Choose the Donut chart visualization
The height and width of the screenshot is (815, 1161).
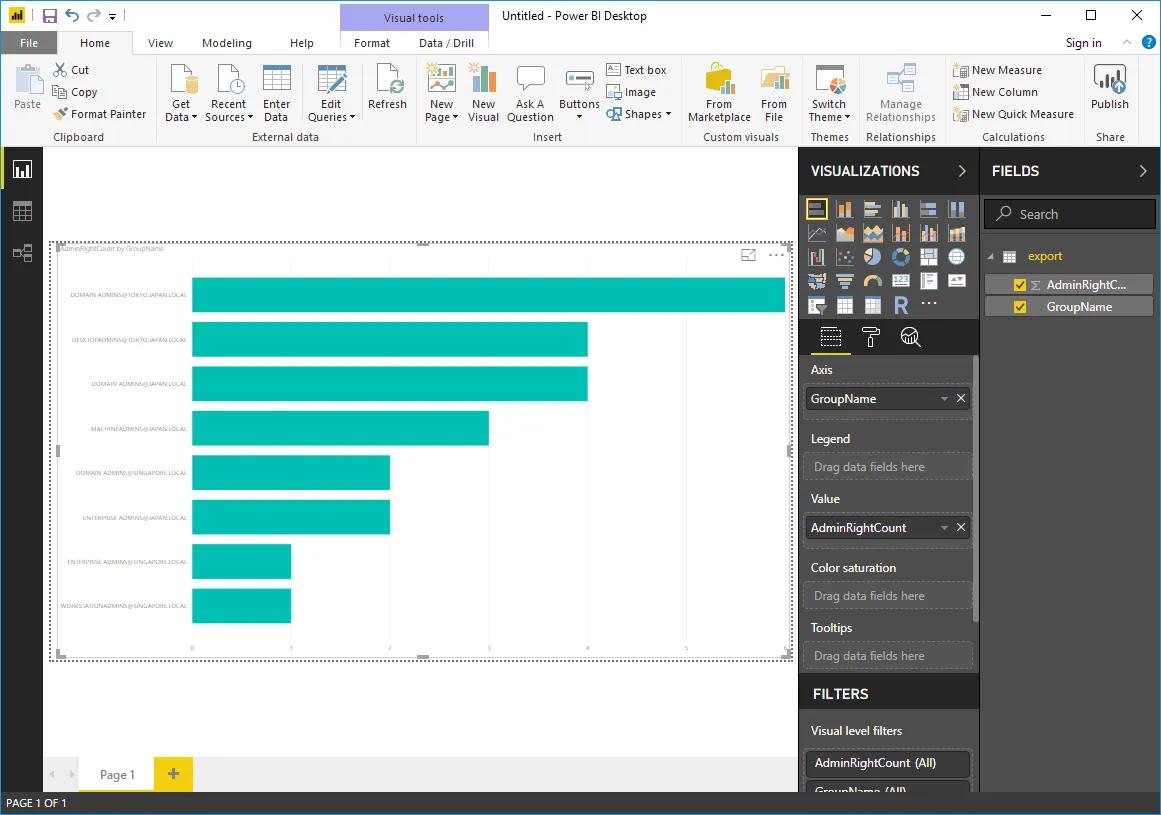[x=900, y=257]
